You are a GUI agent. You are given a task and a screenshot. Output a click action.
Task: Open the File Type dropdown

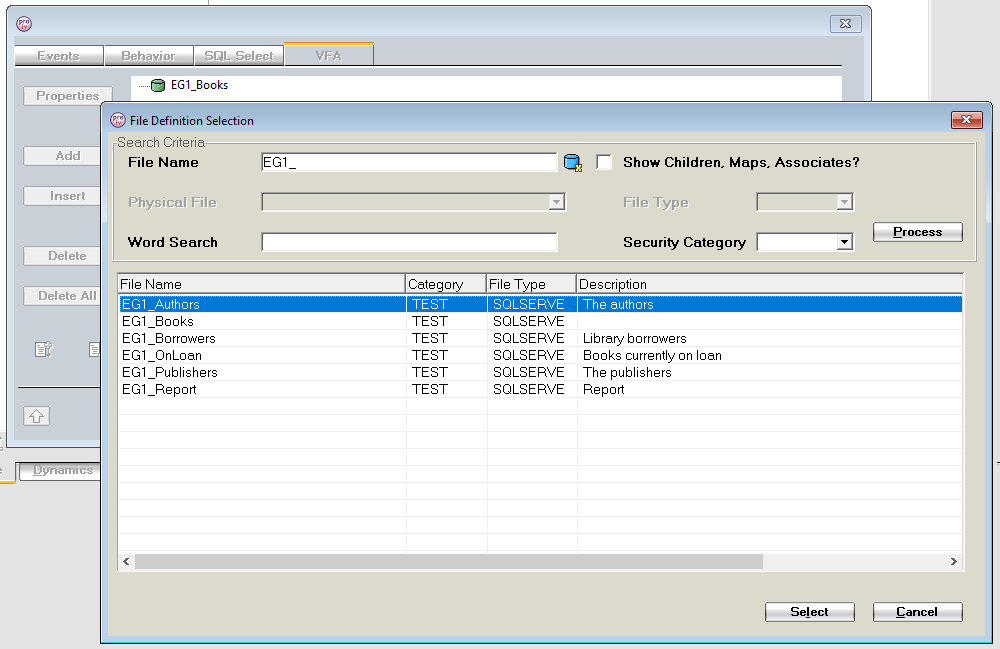pos(844,202)
